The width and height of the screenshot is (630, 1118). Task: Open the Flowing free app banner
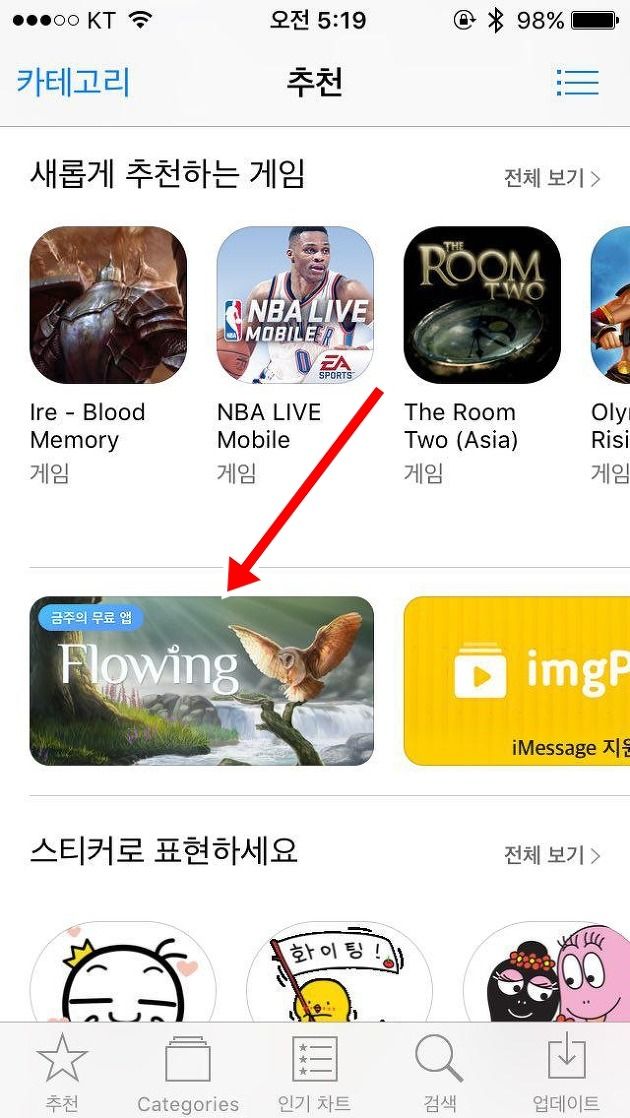tap(202, 681)
